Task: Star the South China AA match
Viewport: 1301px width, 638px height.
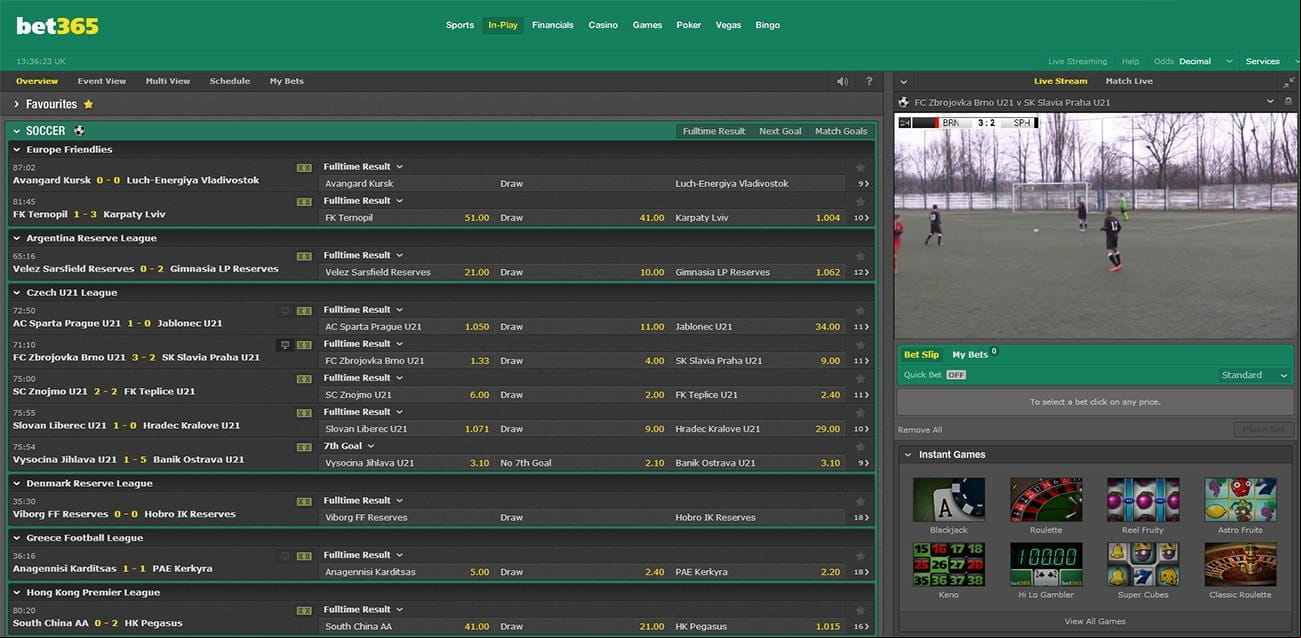Action: (x=859, y=610)
